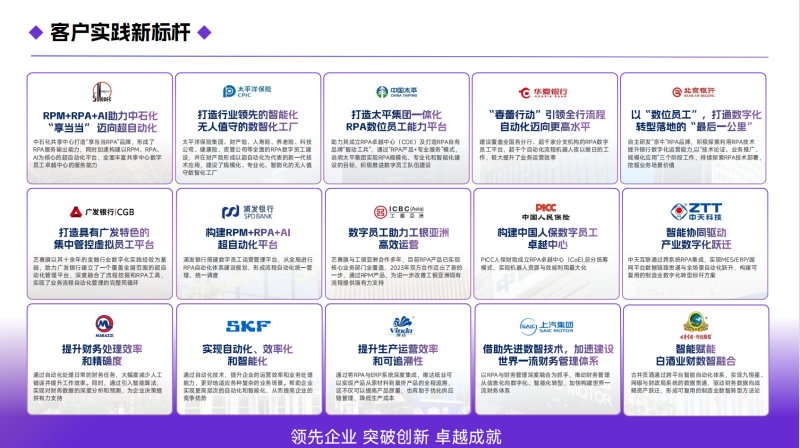This screenshot has width=800, height=448.
Task: Click the 古井贡酒 liquor brand emblem
Action: click(695, 326)
